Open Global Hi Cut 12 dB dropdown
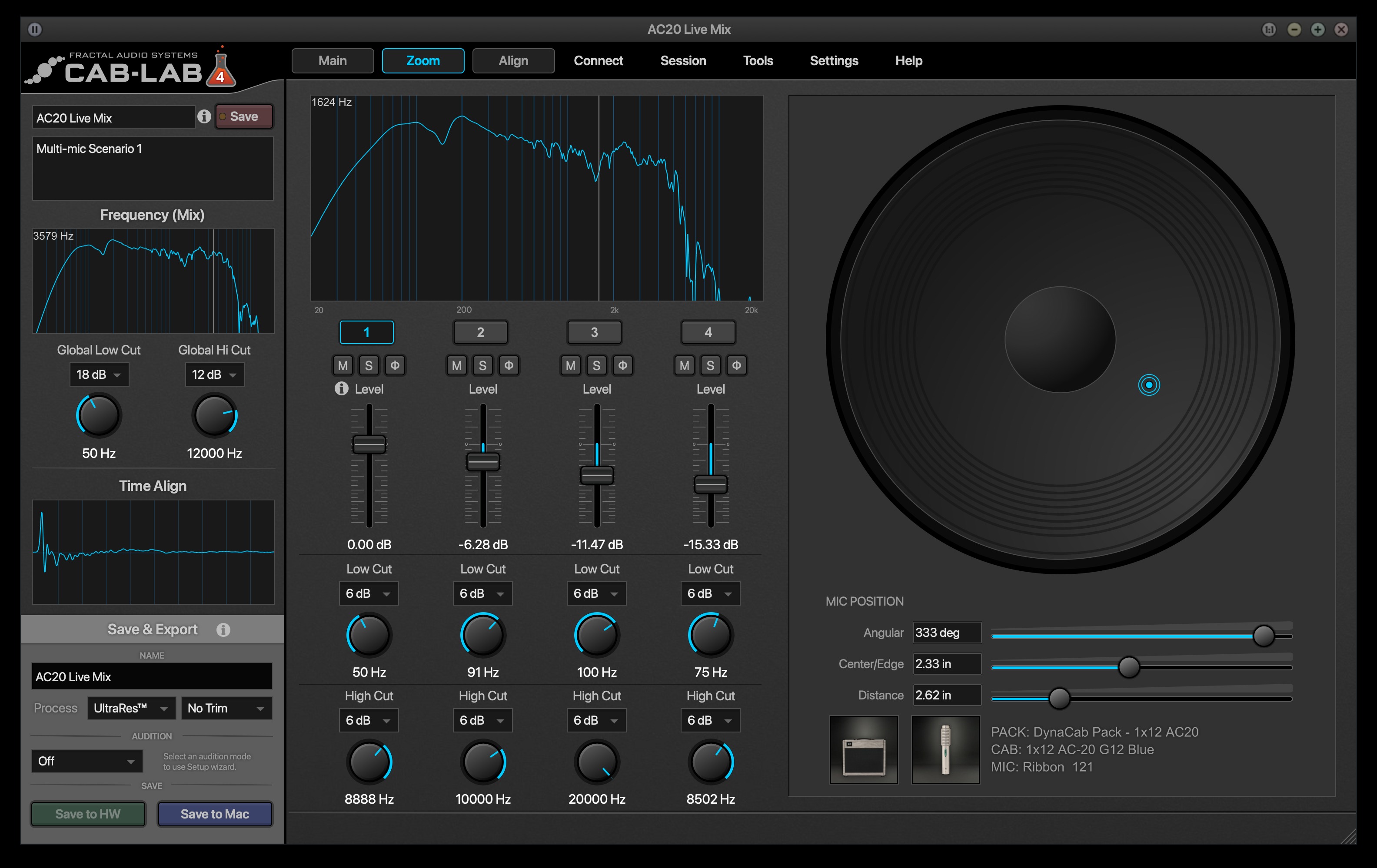The image size is (1377, 868). click(214, 375)
